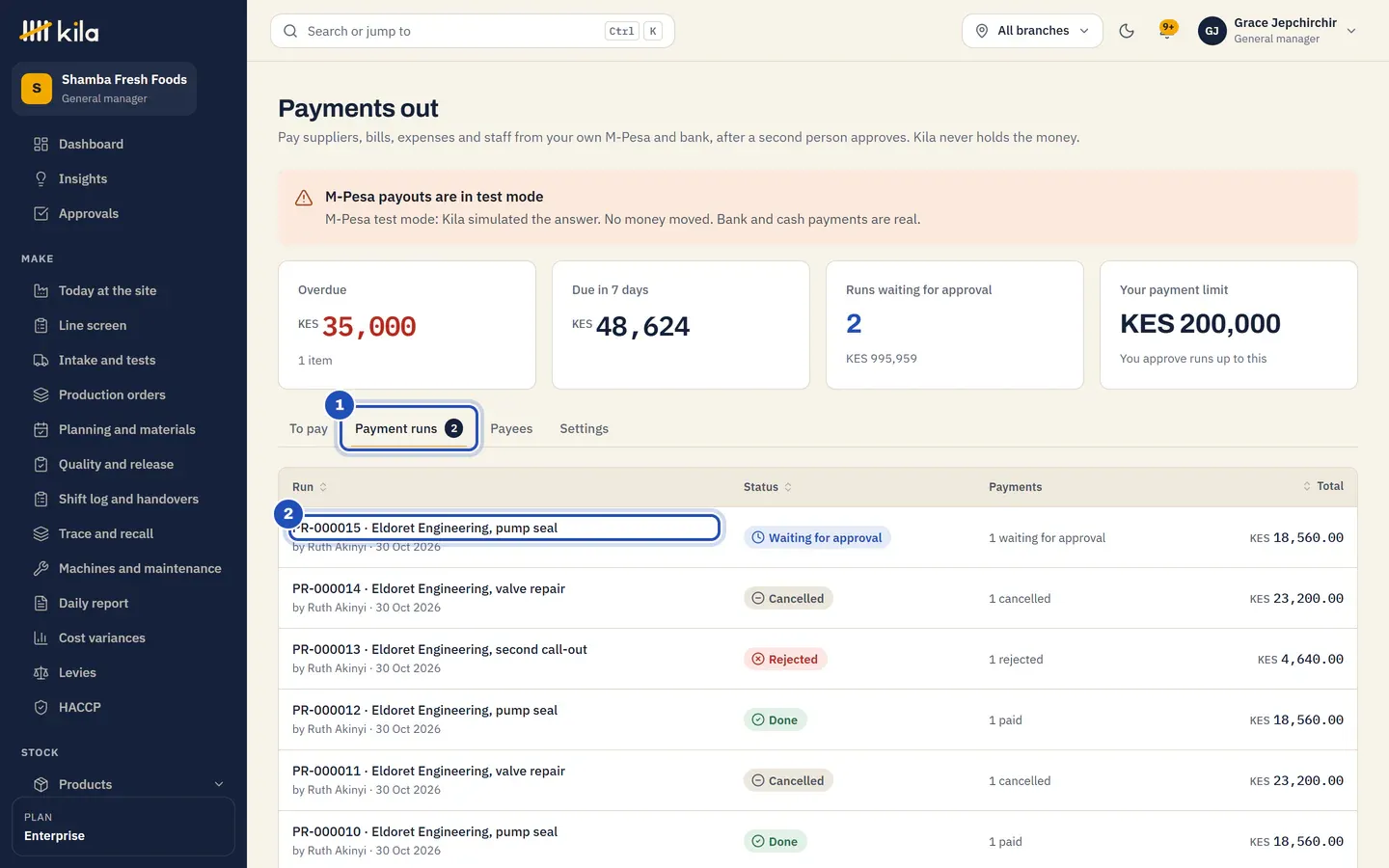Image resolution: width=1389 pixels, height=868 pixels.
Task: Switch organization Shamba Fresh Foods
Action: coord(104,89)
